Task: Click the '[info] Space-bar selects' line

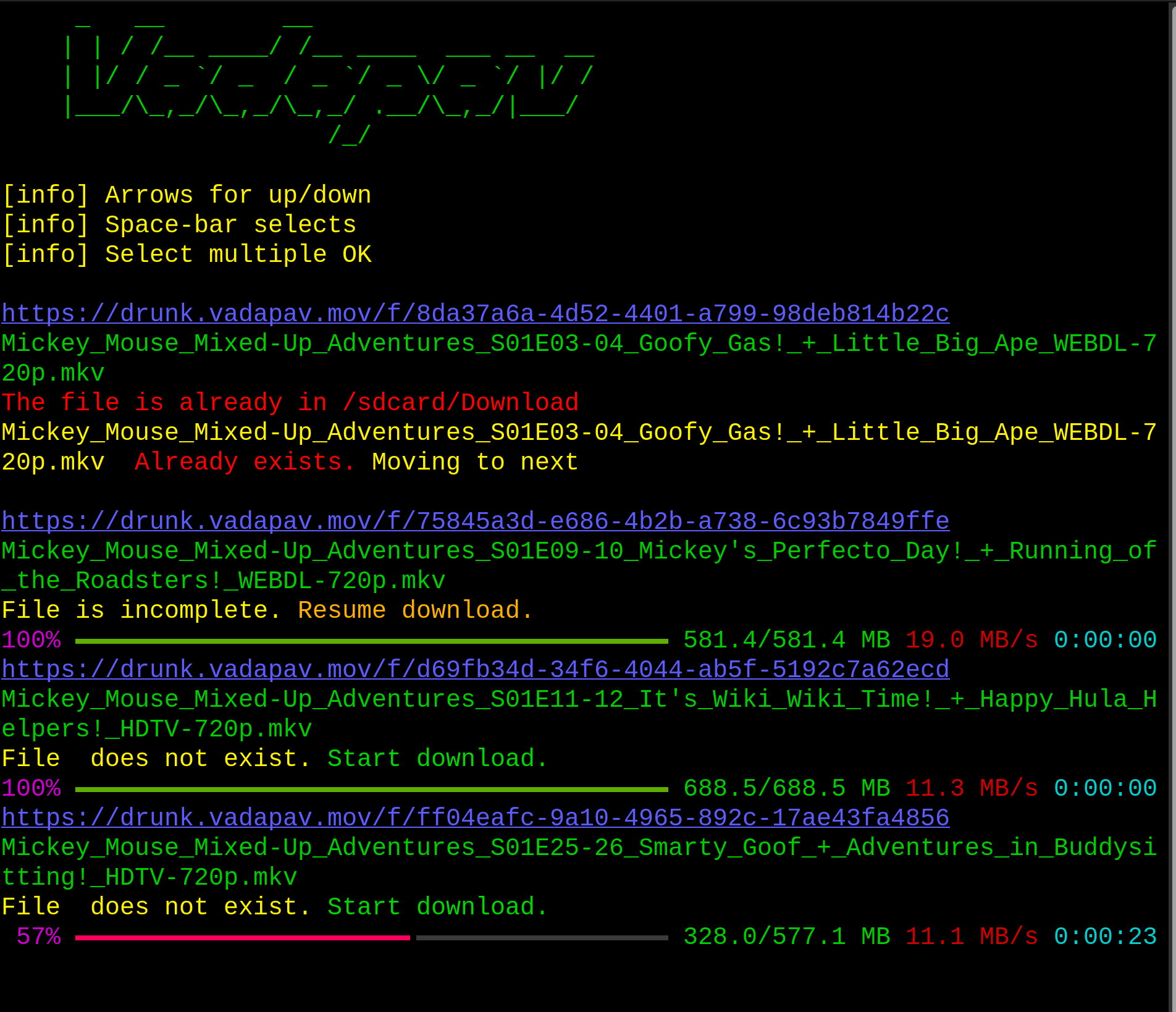Action: tap(179, 225)
